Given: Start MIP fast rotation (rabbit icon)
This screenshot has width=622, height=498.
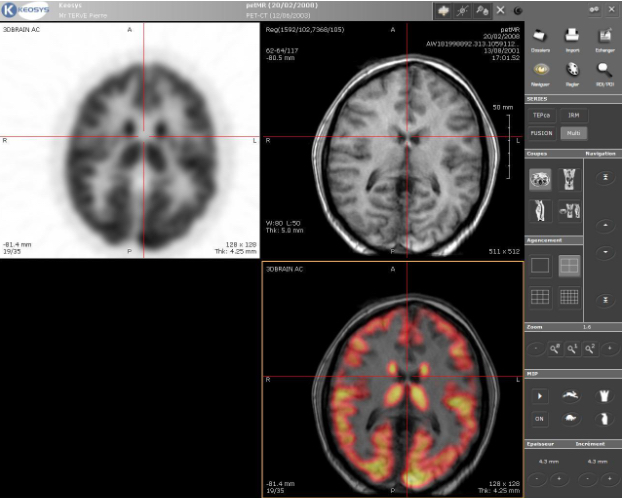Looking at the screenshot, I should tap(572, 396).
